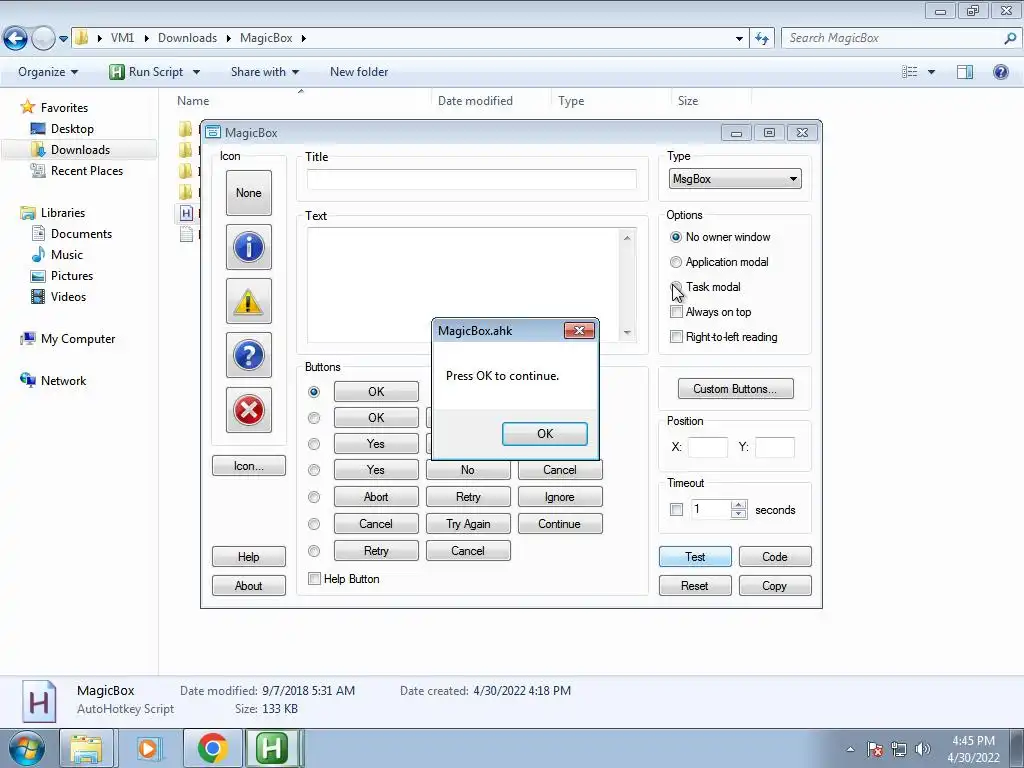Screen dimensions: 1024x768
Task: Open address bar history dropdown
Action: click(739, 39)
